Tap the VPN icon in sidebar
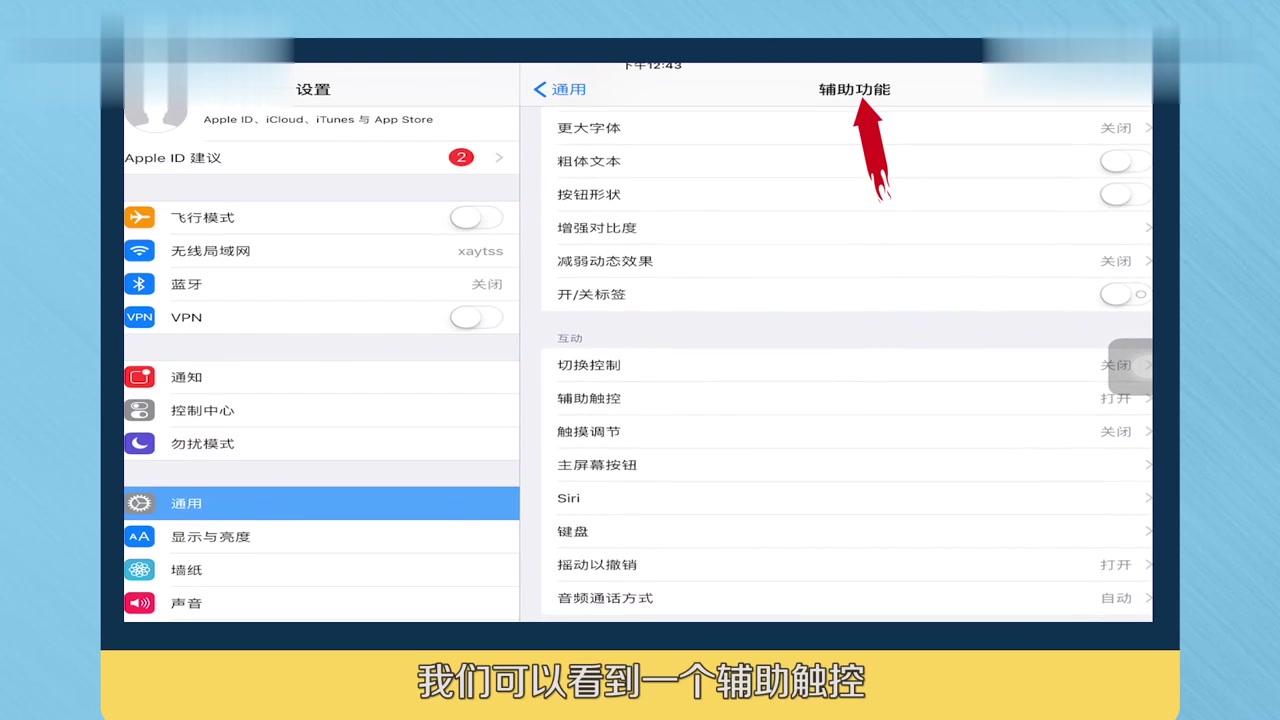Image resolution: width=1280 pixels, height=720 pixels. pos(140,317)
